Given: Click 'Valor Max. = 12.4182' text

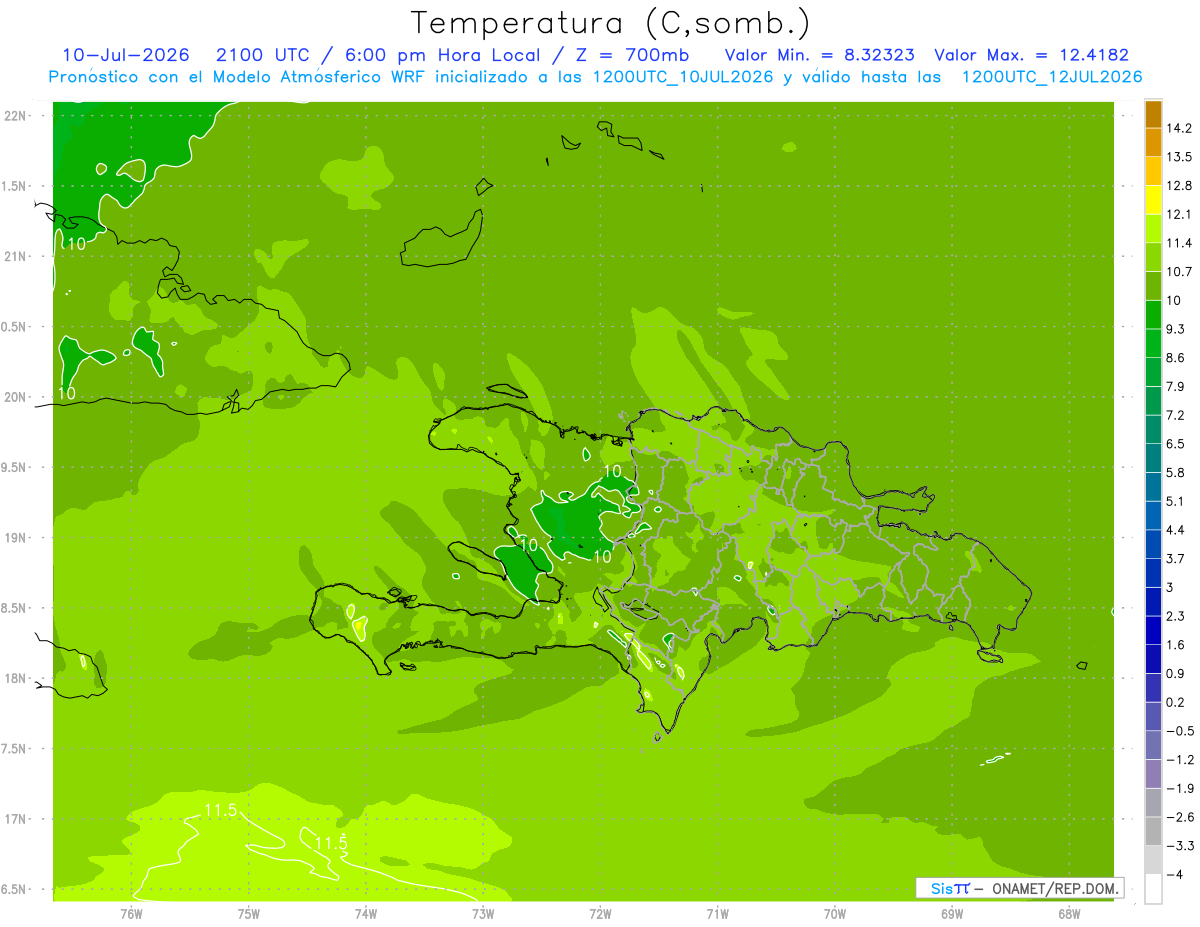Looking at the screenshot, I should tap(1032, 55).
